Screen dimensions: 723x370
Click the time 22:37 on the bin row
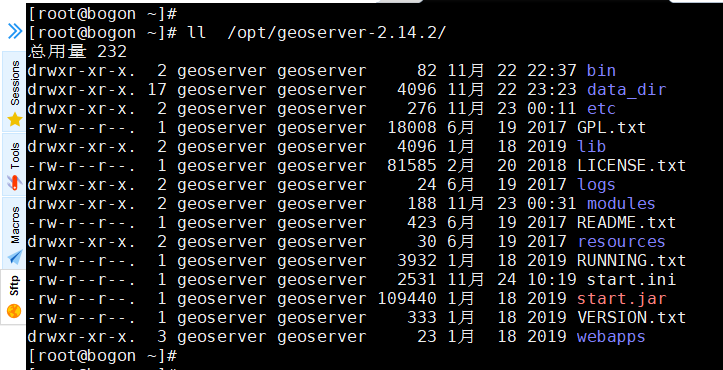551,70
